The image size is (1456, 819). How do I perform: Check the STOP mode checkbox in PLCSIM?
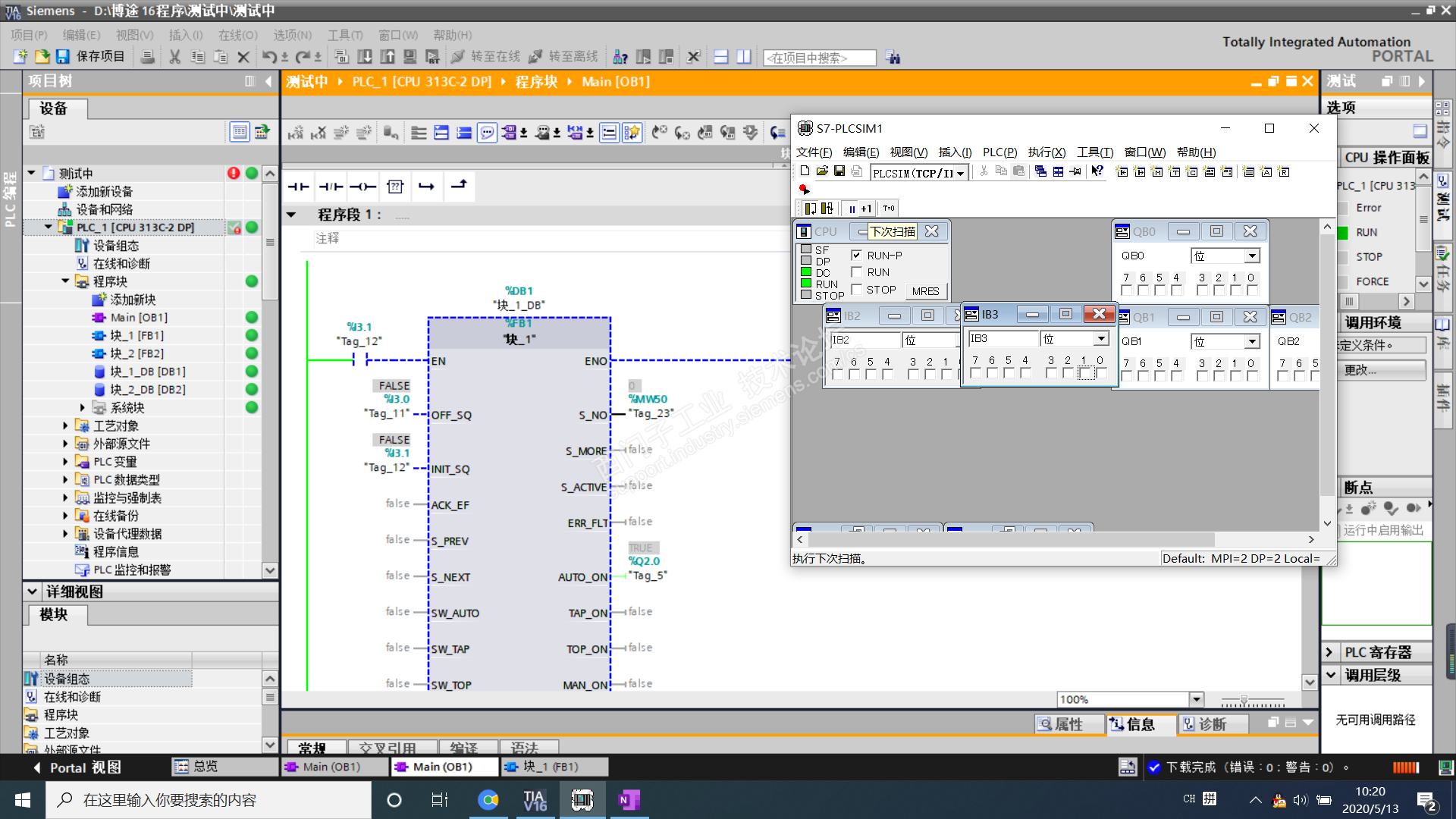857,290
